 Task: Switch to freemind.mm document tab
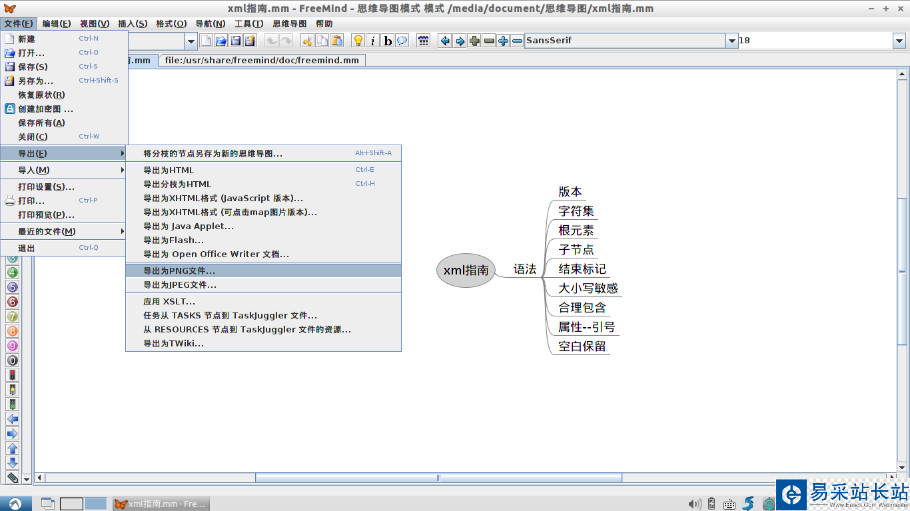[x=262, y=60]
